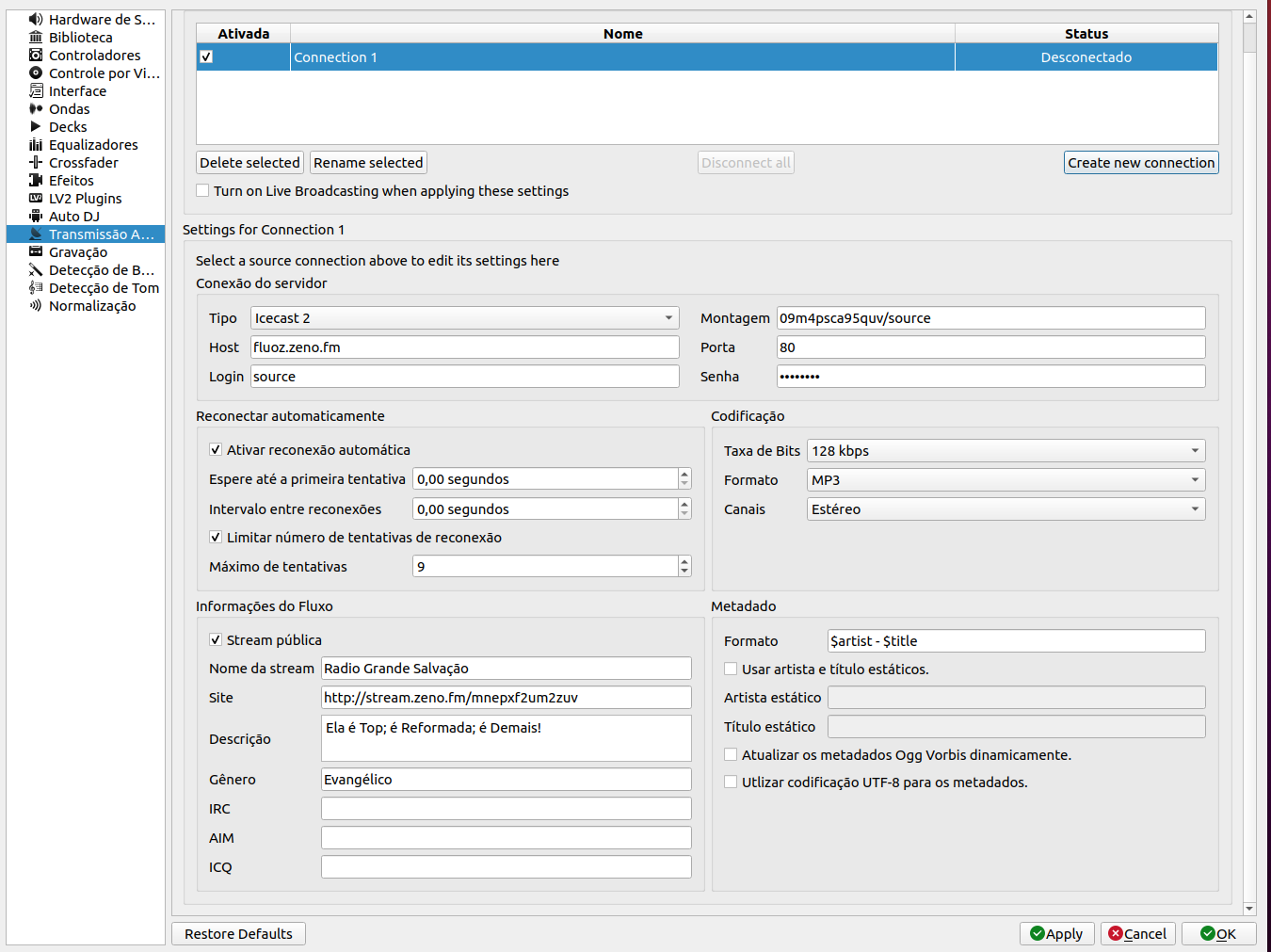Go to the Biblioteca preferences page
The width and height of the screenshot is (1271, 952).
(x=86, y=37)
